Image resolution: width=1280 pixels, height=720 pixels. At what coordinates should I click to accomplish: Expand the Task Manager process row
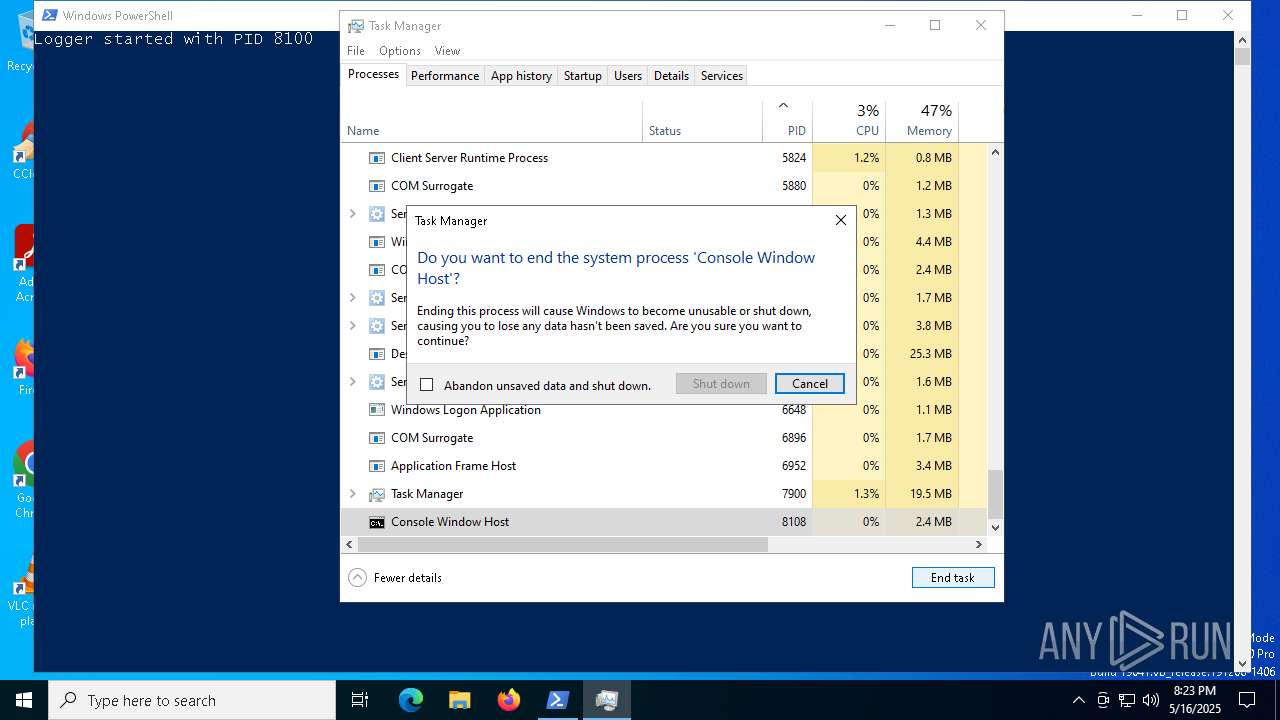point(352,494)
